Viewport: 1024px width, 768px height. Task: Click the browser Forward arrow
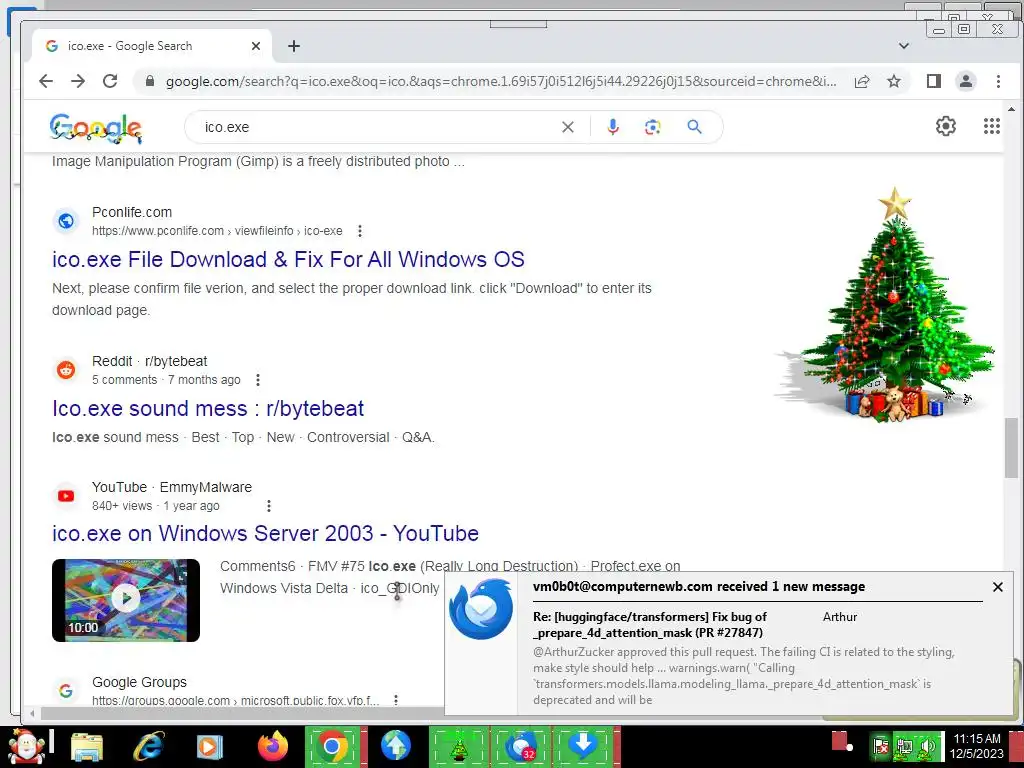78,81
